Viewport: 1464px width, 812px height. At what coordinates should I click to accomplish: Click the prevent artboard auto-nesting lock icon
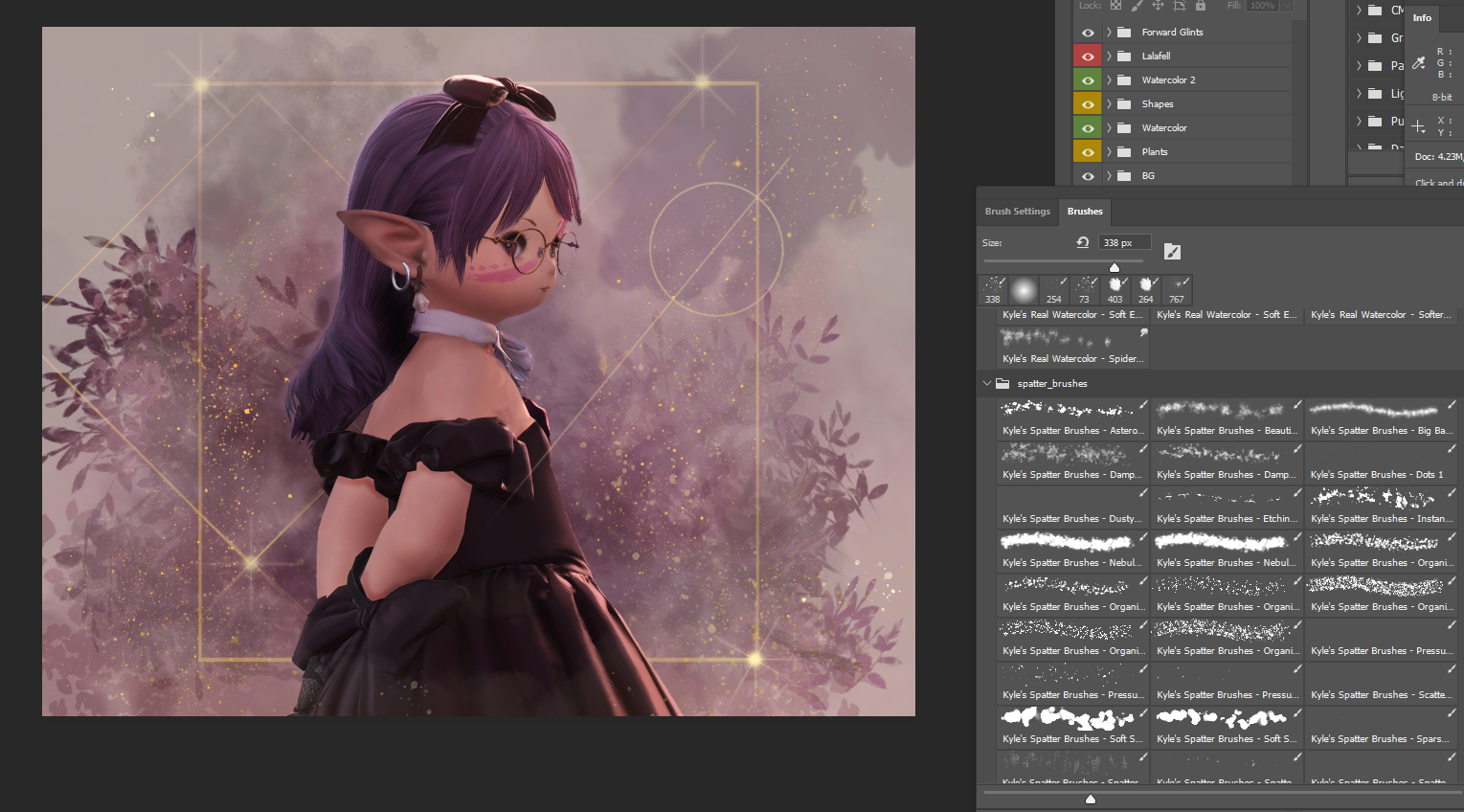1179,6
